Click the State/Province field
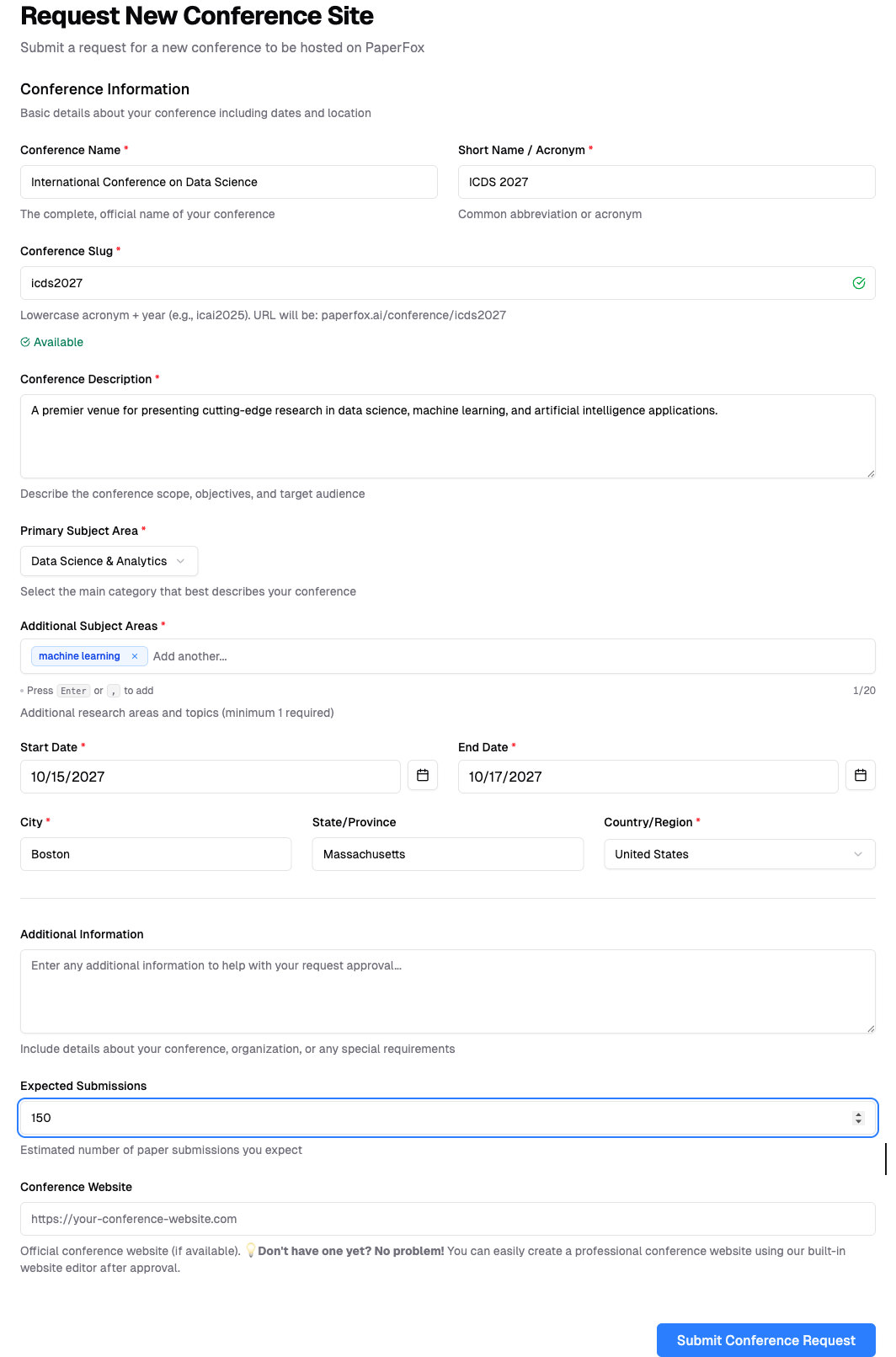Image resolution: width=896 pixels, height=1357 pixels. click(447, 854)
